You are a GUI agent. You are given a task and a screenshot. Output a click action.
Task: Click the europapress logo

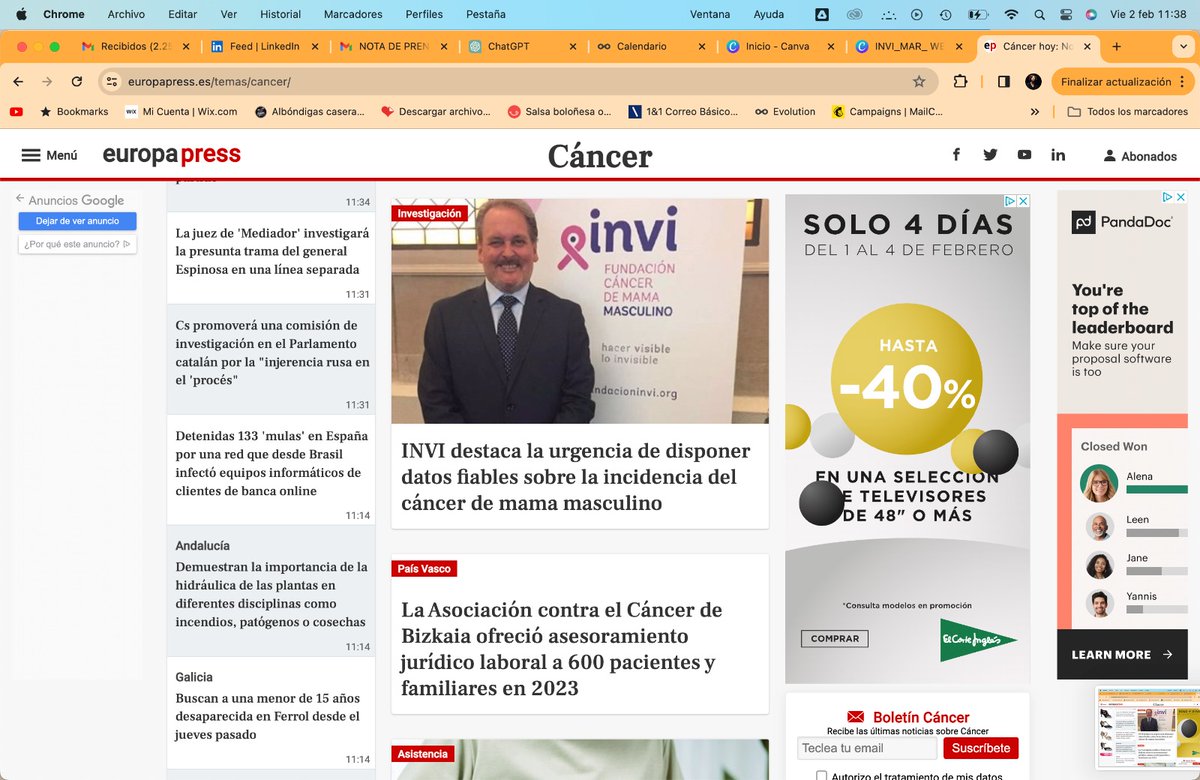click(171, 155)
